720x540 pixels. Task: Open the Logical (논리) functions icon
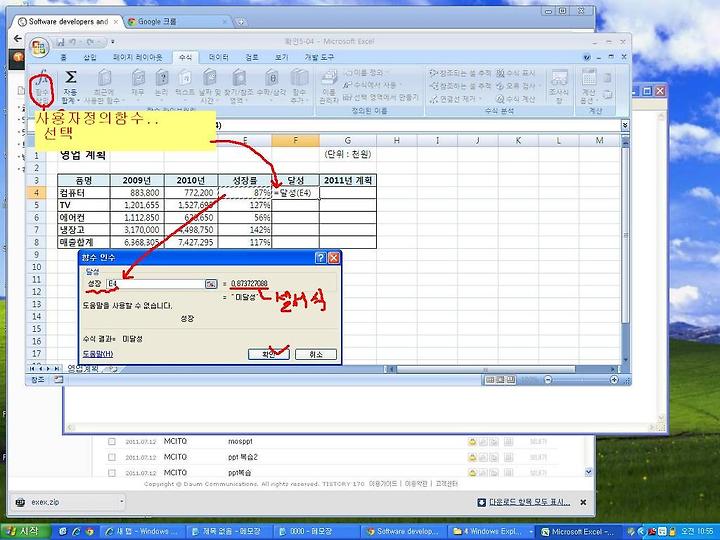(162, 77)
